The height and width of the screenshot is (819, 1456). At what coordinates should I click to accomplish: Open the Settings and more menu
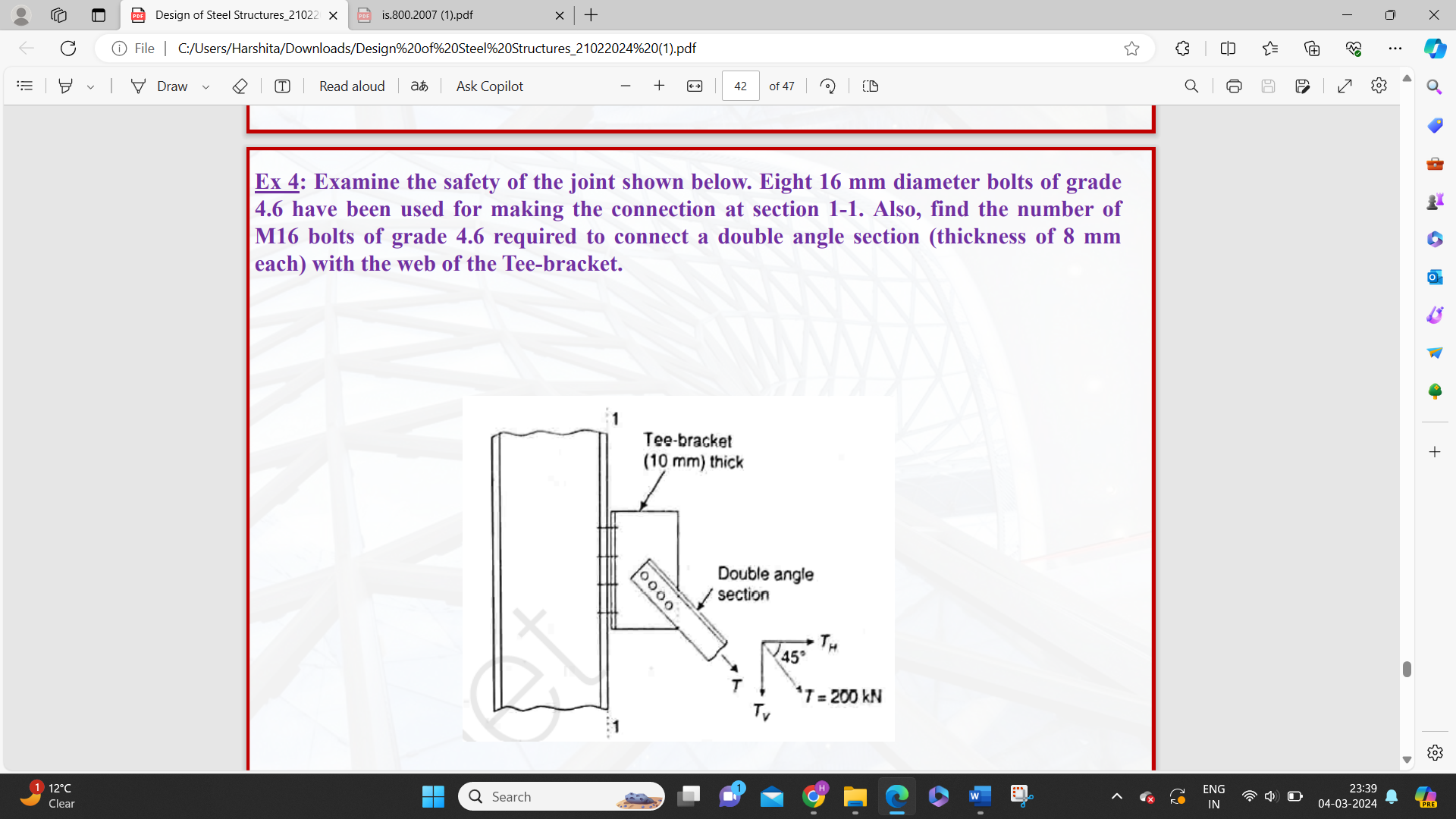pos(1396,48)
